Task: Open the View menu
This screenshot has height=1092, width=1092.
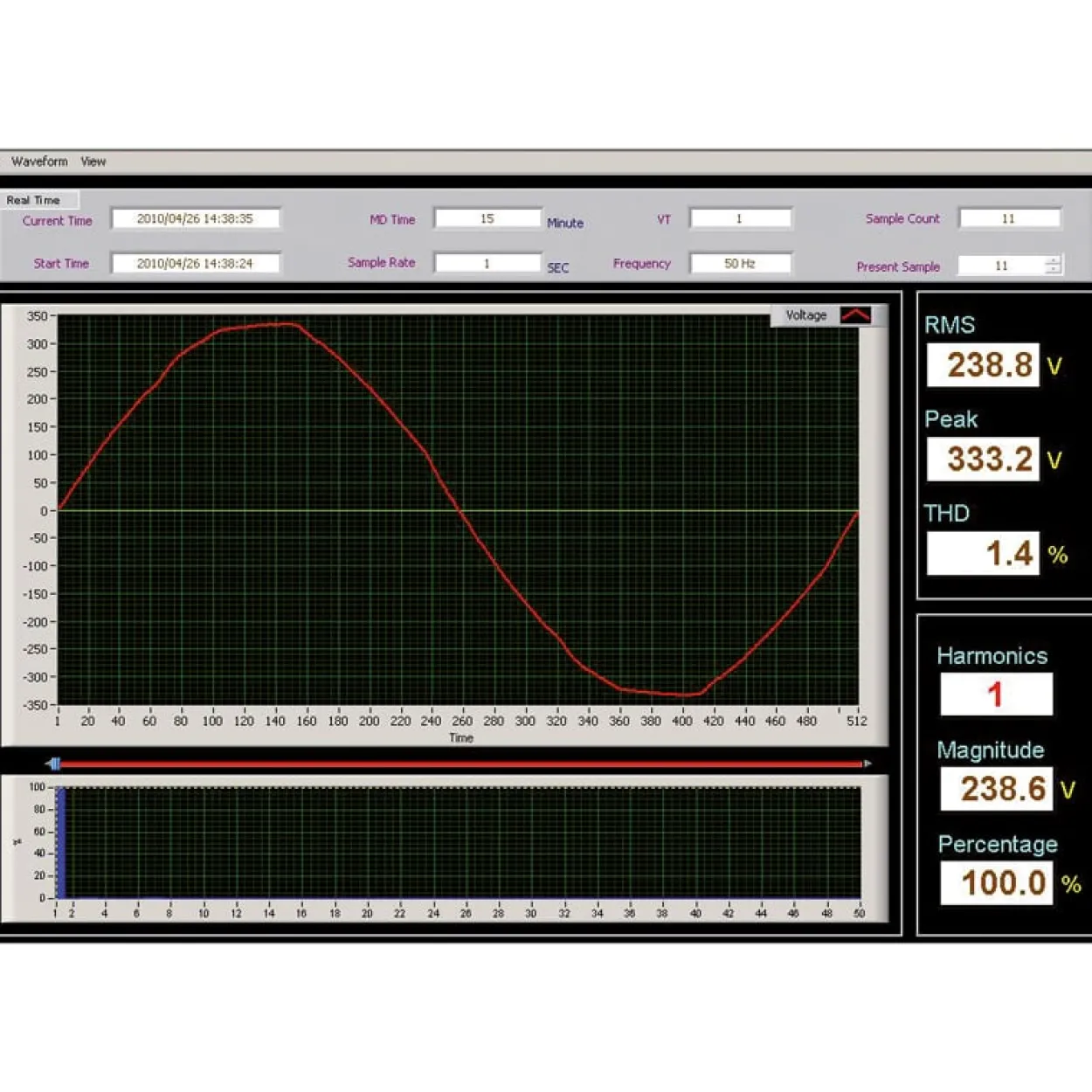Action: coord(93,162)
